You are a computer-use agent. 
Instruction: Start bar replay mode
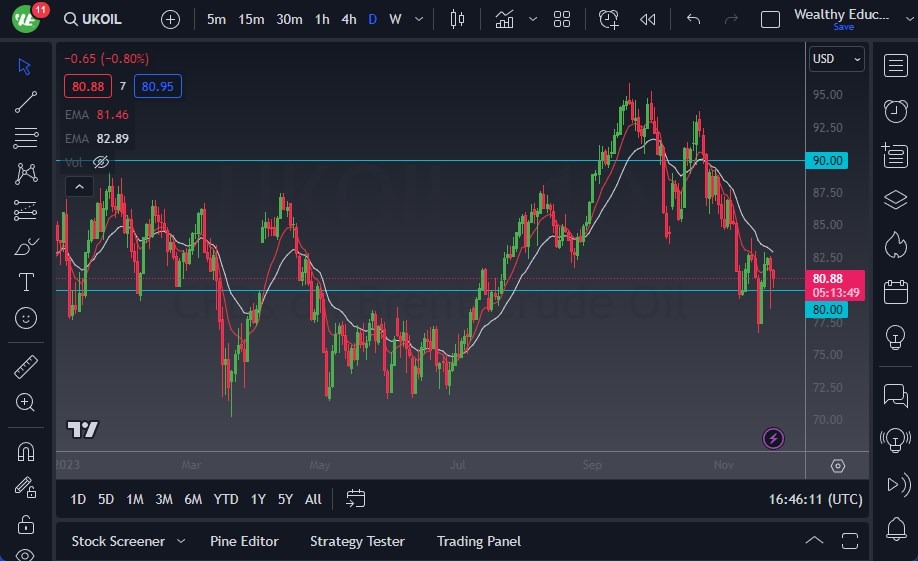click(x=648, y=19)
